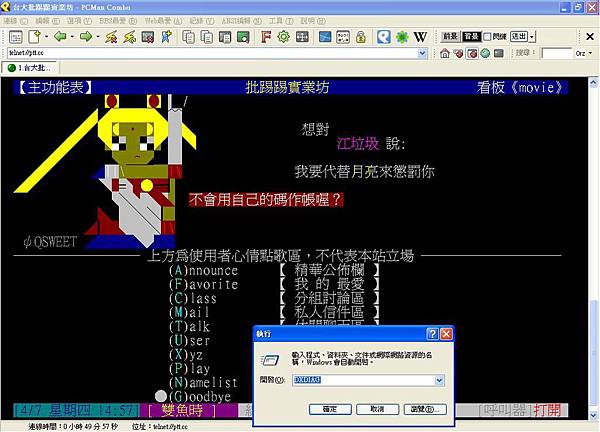Open the Orz search engine dropdown

tap(590, 53)
